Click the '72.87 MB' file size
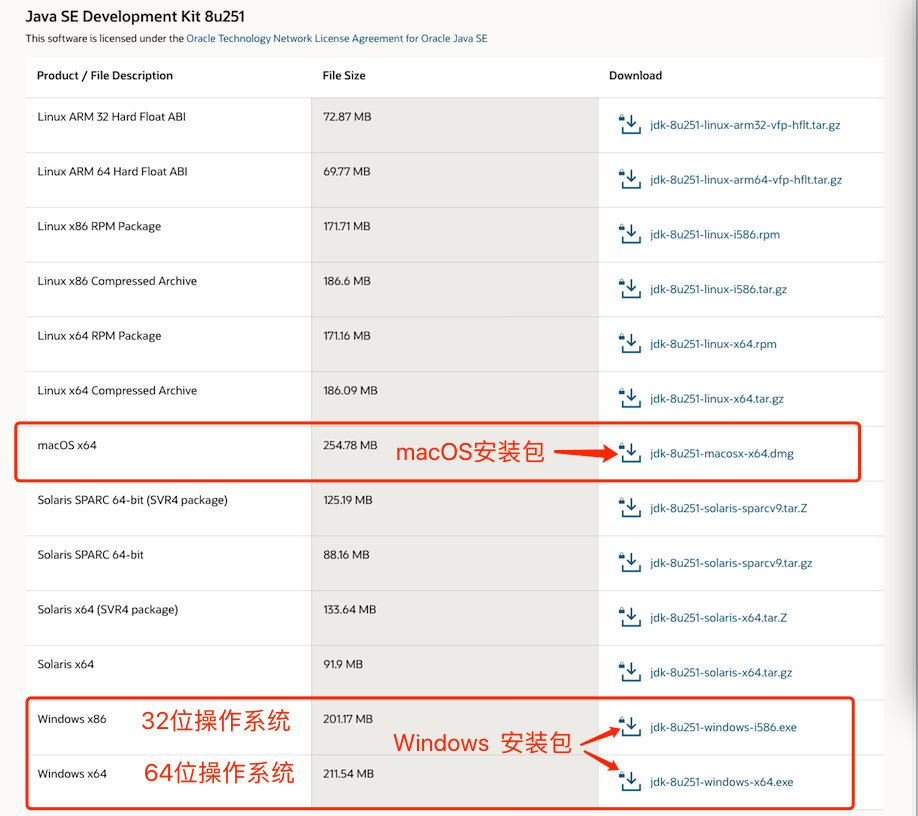The width and height of the screenshot is (918, 816). pyautogui.click(x=347, y=116)
